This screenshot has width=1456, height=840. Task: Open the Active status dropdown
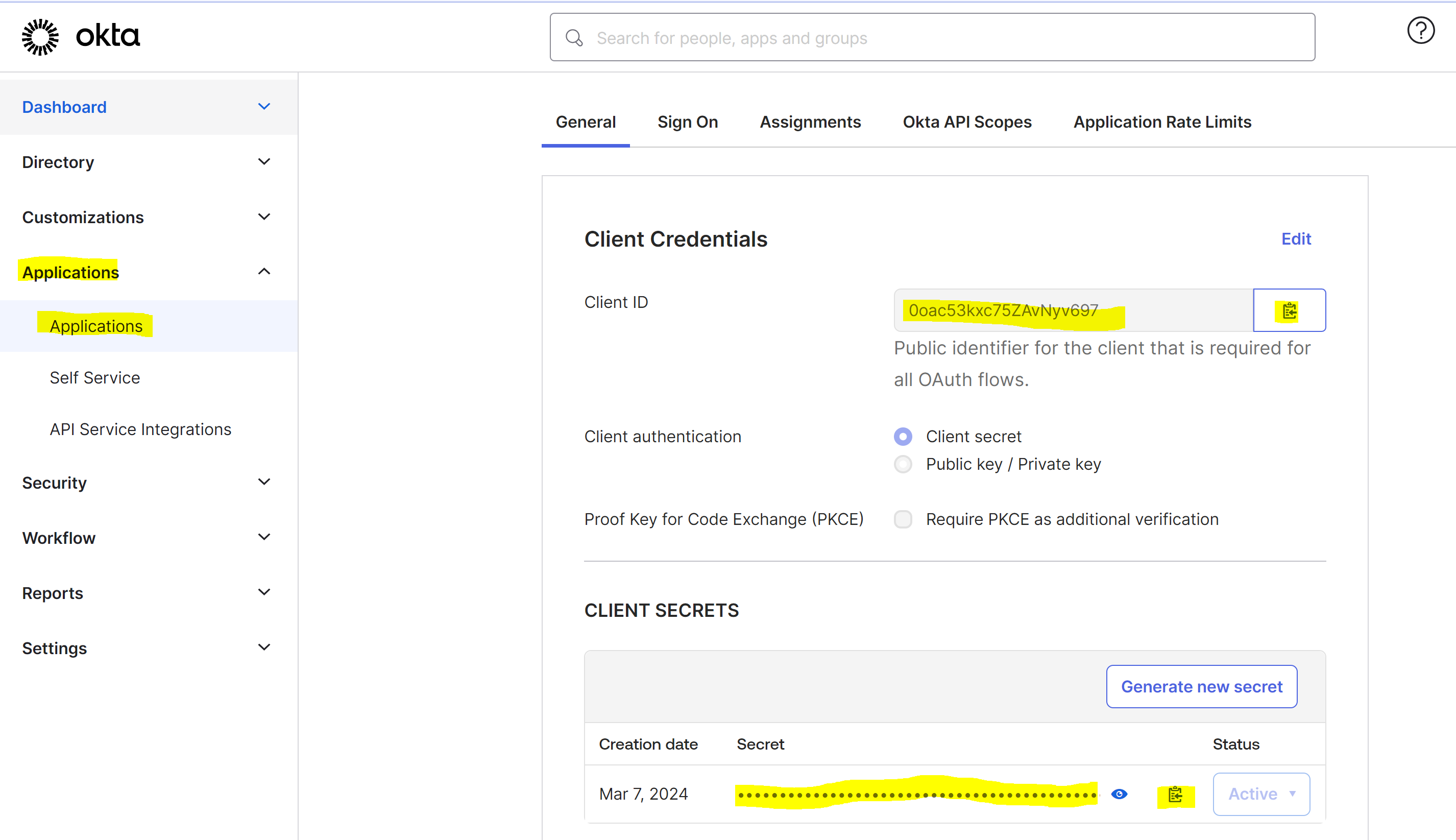[x=1261, y=794]
